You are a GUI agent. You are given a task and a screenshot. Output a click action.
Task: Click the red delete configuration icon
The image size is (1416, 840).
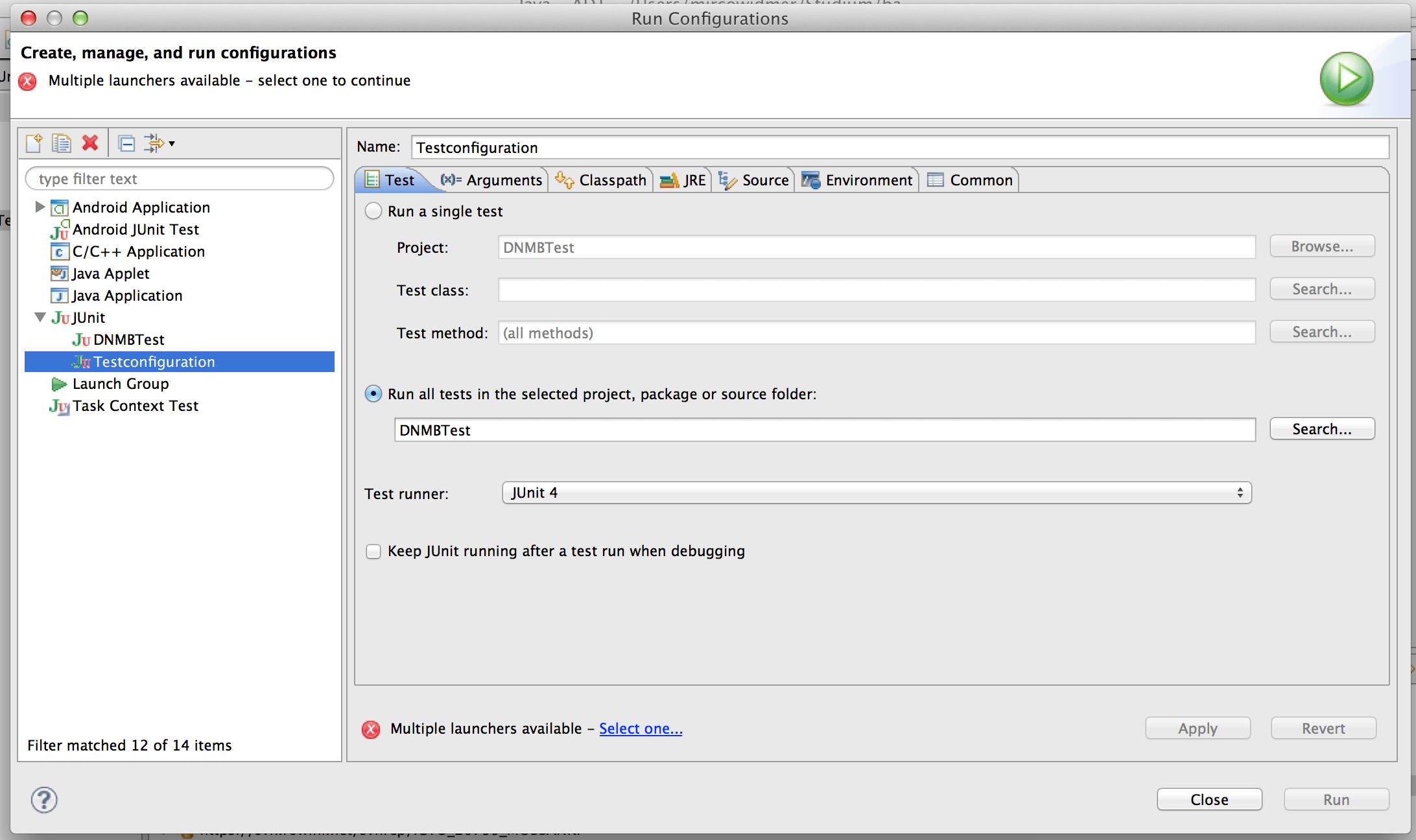click(x=90, y=143)
